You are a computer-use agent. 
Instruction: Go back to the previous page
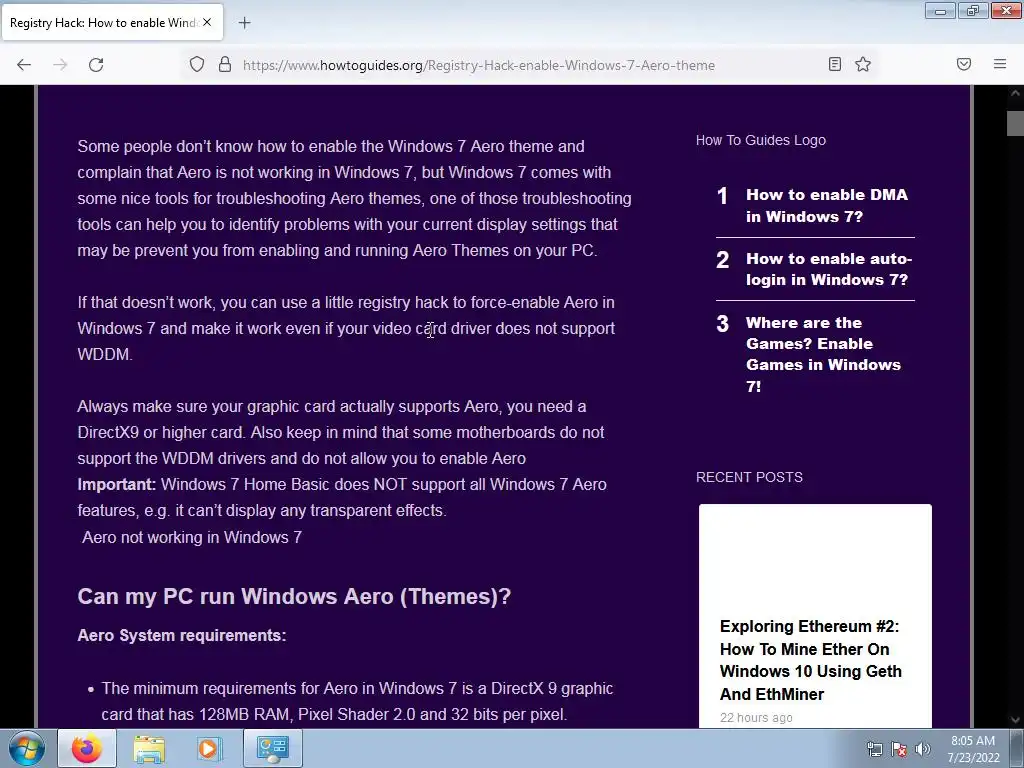(24, 65)
